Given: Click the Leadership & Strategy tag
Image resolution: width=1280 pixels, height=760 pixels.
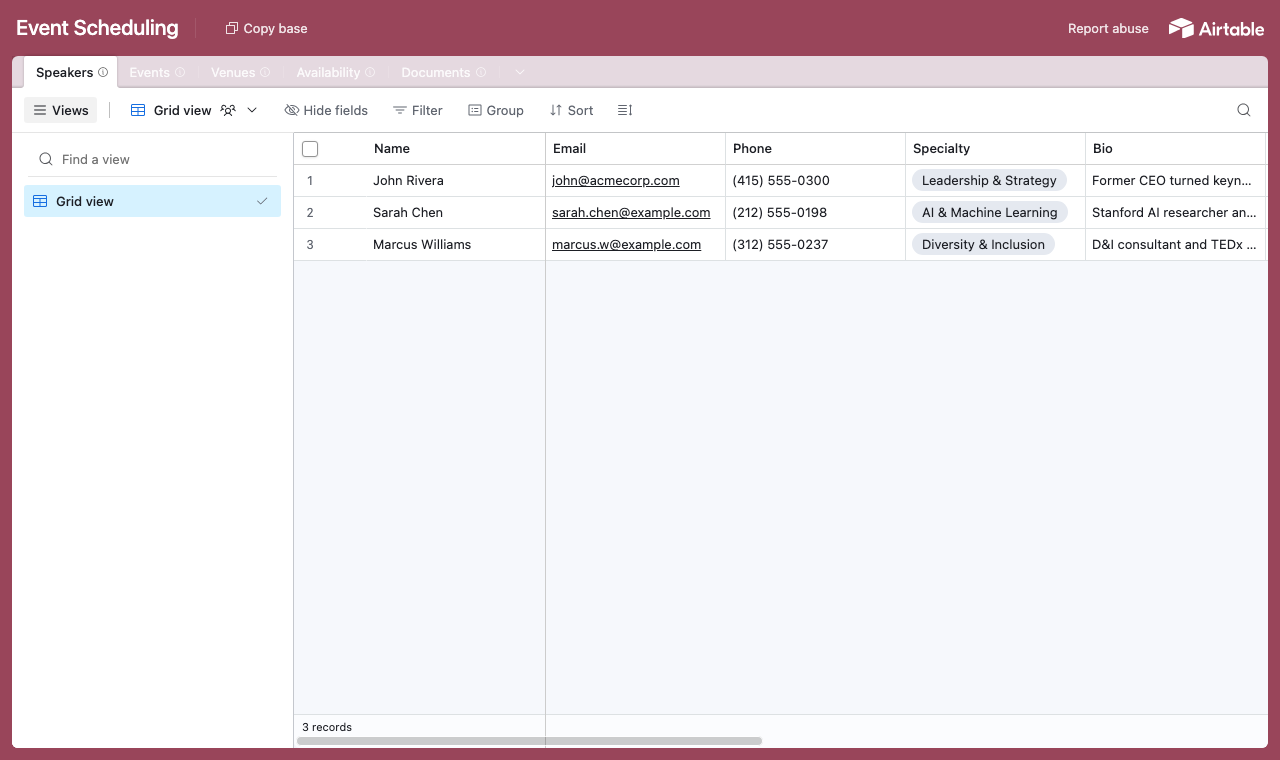Looking at the screenshot, I should [x=989, y=180].
